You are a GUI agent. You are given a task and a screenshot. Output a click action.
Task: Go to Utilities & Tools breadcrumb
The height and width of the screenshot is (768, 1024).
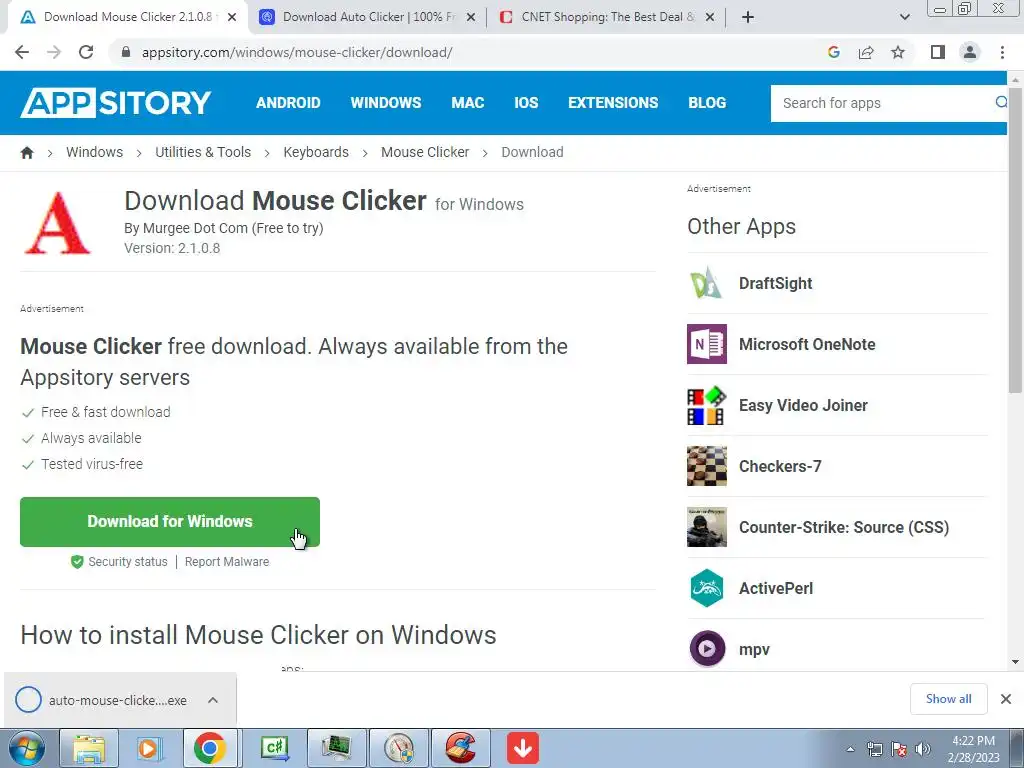click(203, 152)
